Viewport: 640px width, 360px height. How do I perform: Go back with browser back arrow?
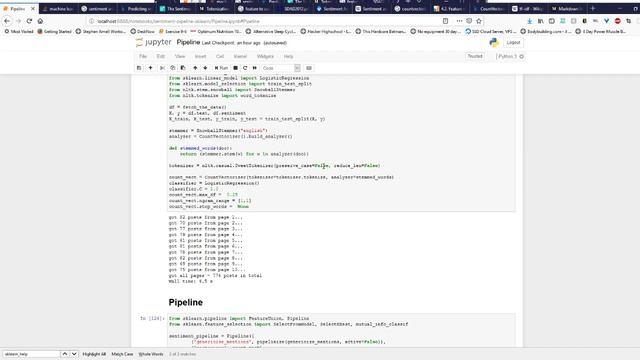pyautogui.click(x=7, y=21)
